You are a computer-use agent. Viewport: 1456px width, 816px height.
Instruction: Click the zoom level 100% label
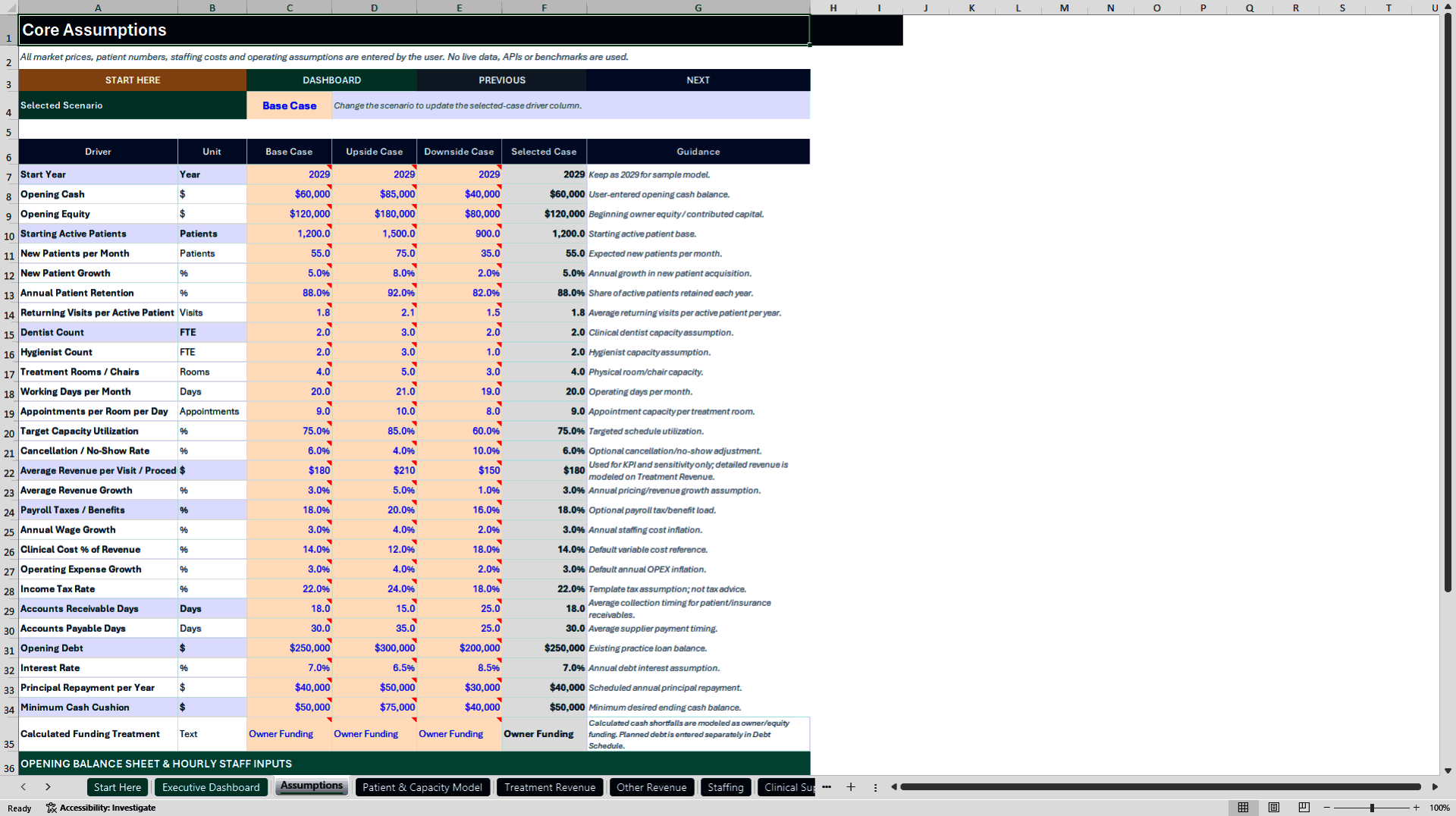[x=1439, y=808]
